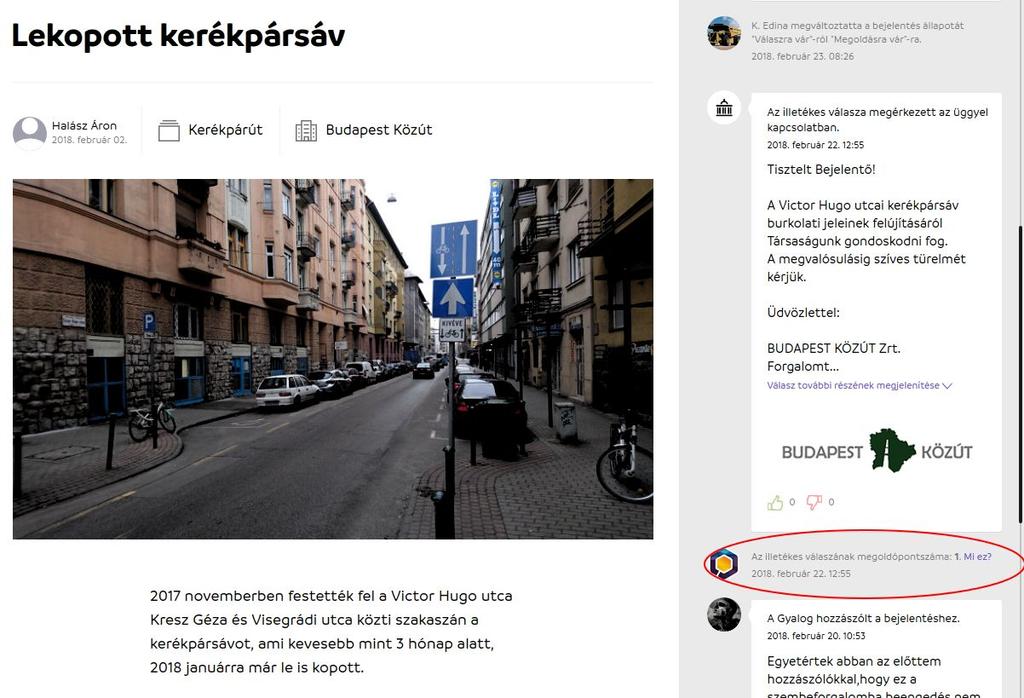Viewport: 1024px width, 698px height.
Task: Click the Kerékpárút category icon
Action: [168, 131]
